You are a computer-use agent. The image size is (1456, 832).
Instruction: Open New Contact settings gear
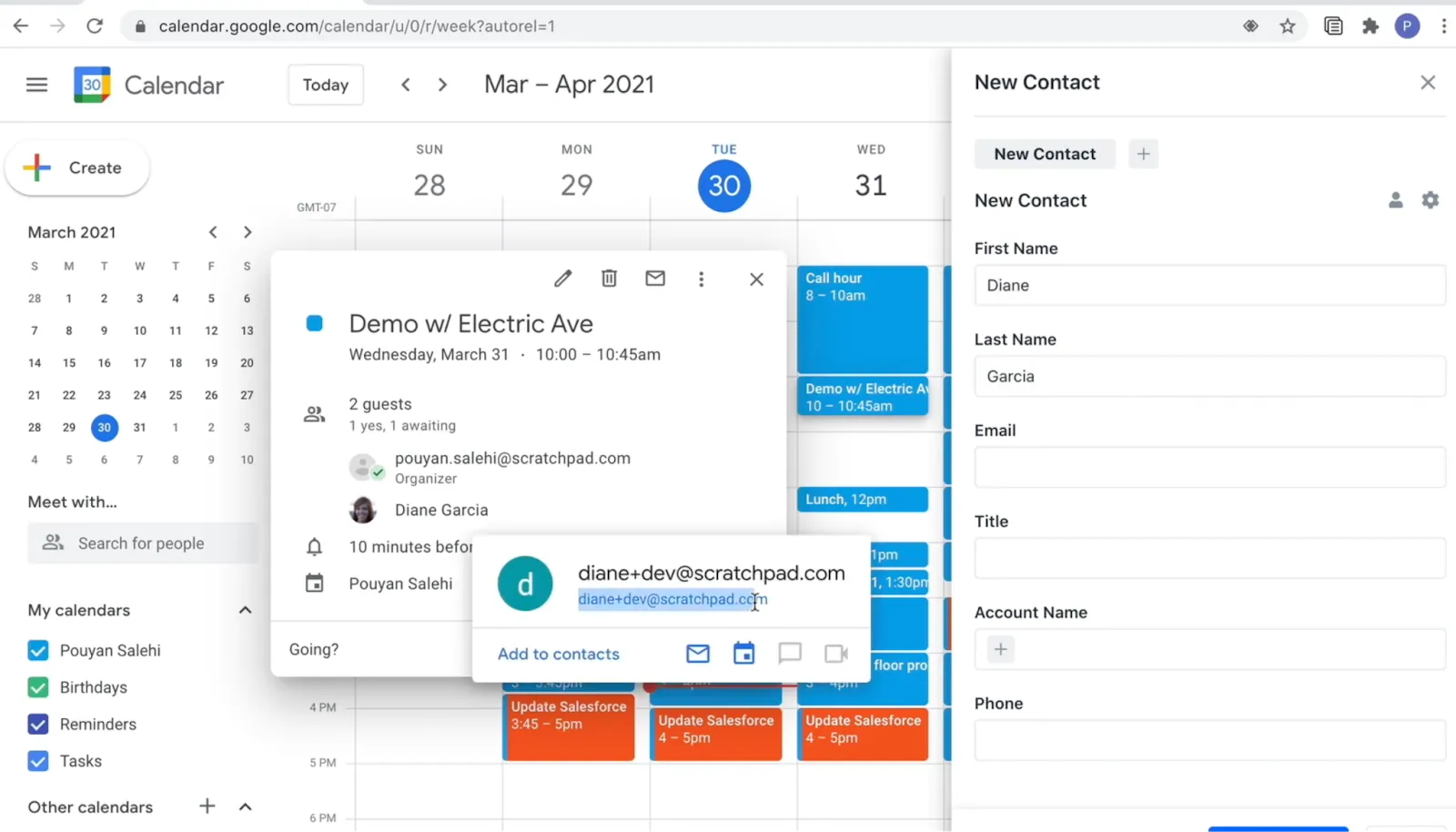click(x=1431, y=200)
